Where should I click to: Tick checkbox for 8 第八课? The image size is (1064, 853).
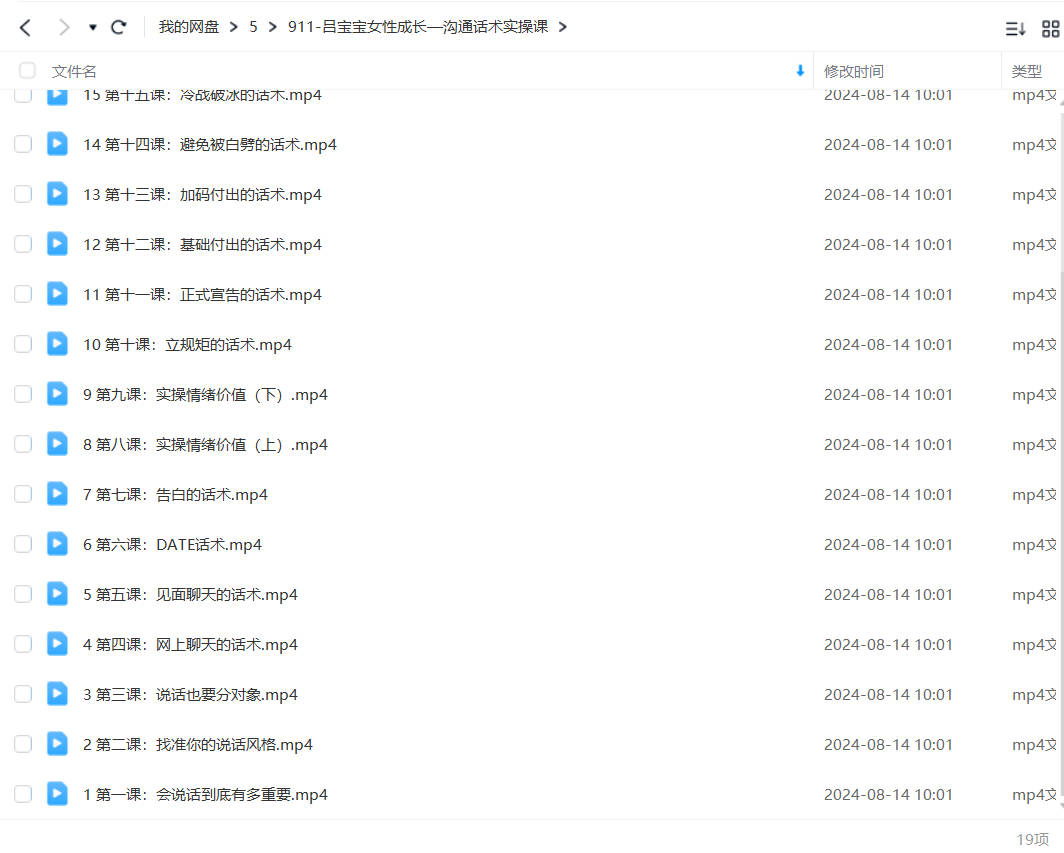[23, 444]
